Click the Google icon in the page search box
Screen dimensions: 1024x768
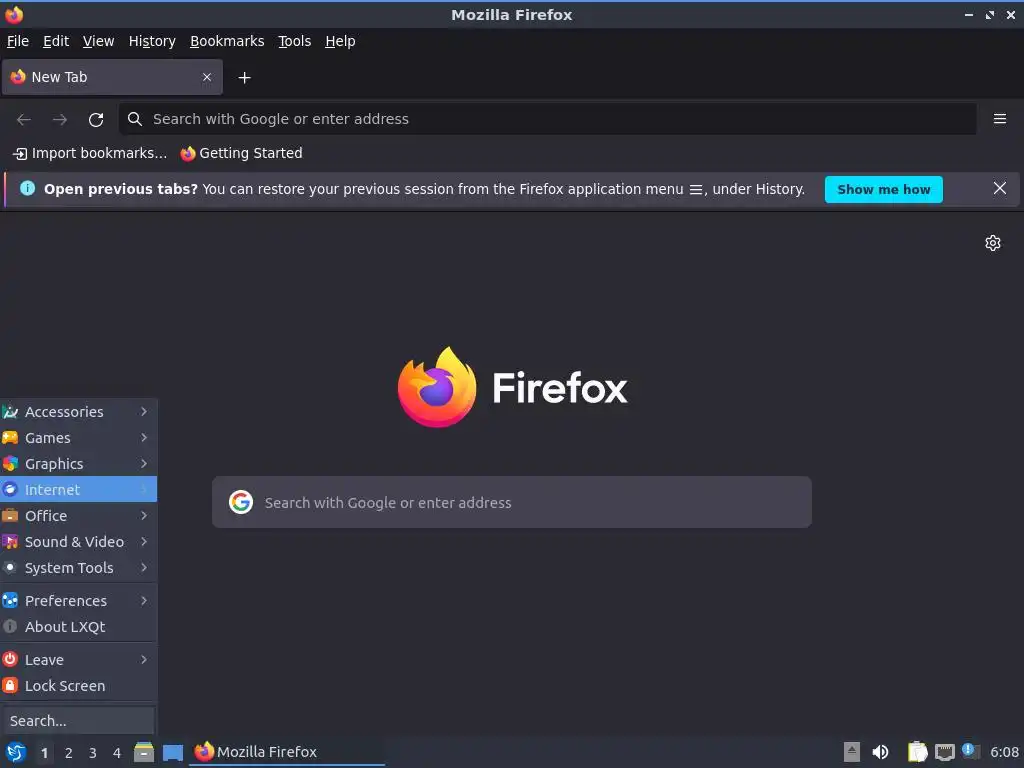[241, 502]
